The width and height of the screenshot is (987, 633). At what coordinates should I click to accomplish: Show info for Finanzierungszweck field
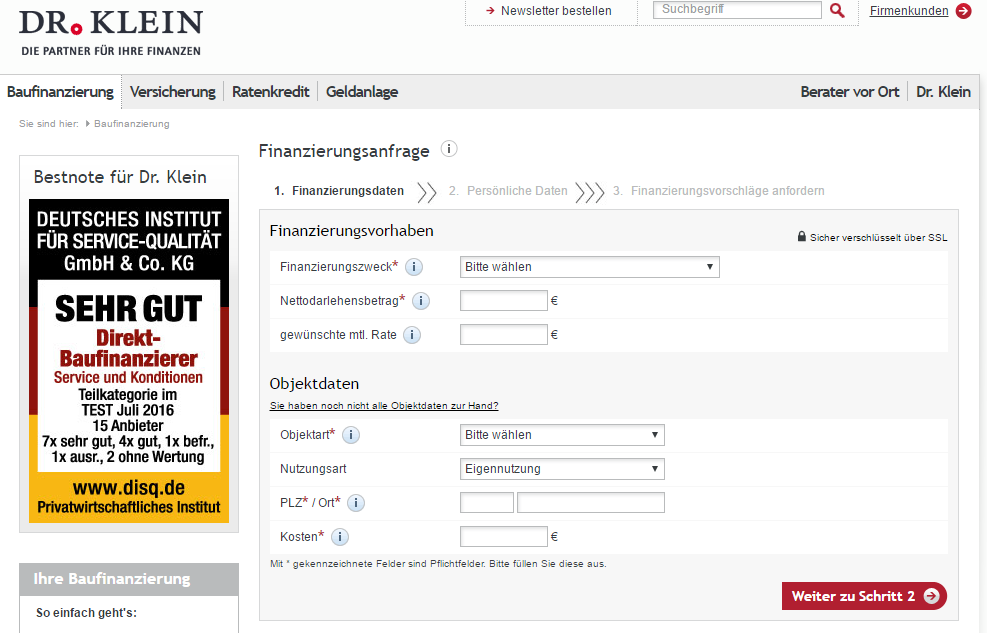pyautogui.click(x=414, y=267)
